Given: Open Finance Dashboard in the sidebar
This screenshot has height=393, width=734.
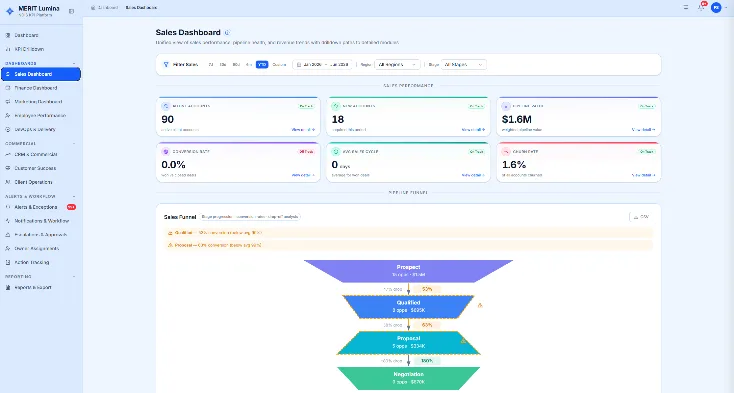Looking at the screenshot, I should pyautogui.click(x=41, y=88).
